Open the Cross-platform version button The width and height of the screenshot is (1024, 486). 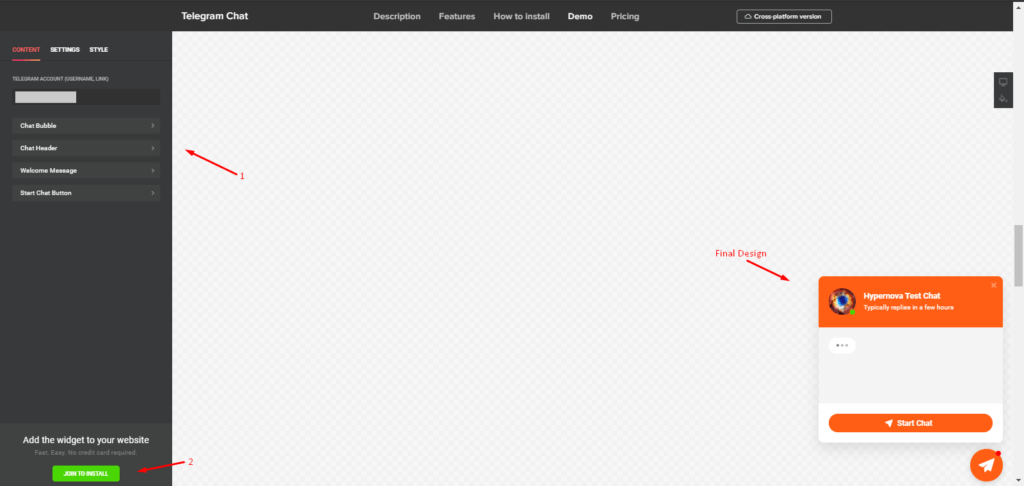784,16
